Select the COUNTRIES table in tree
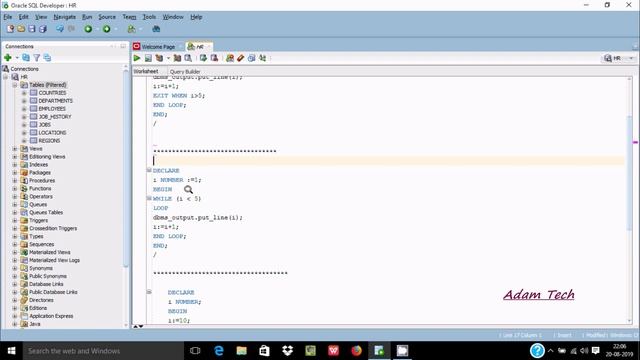This screenshot has height=360, width=640. 52,93
